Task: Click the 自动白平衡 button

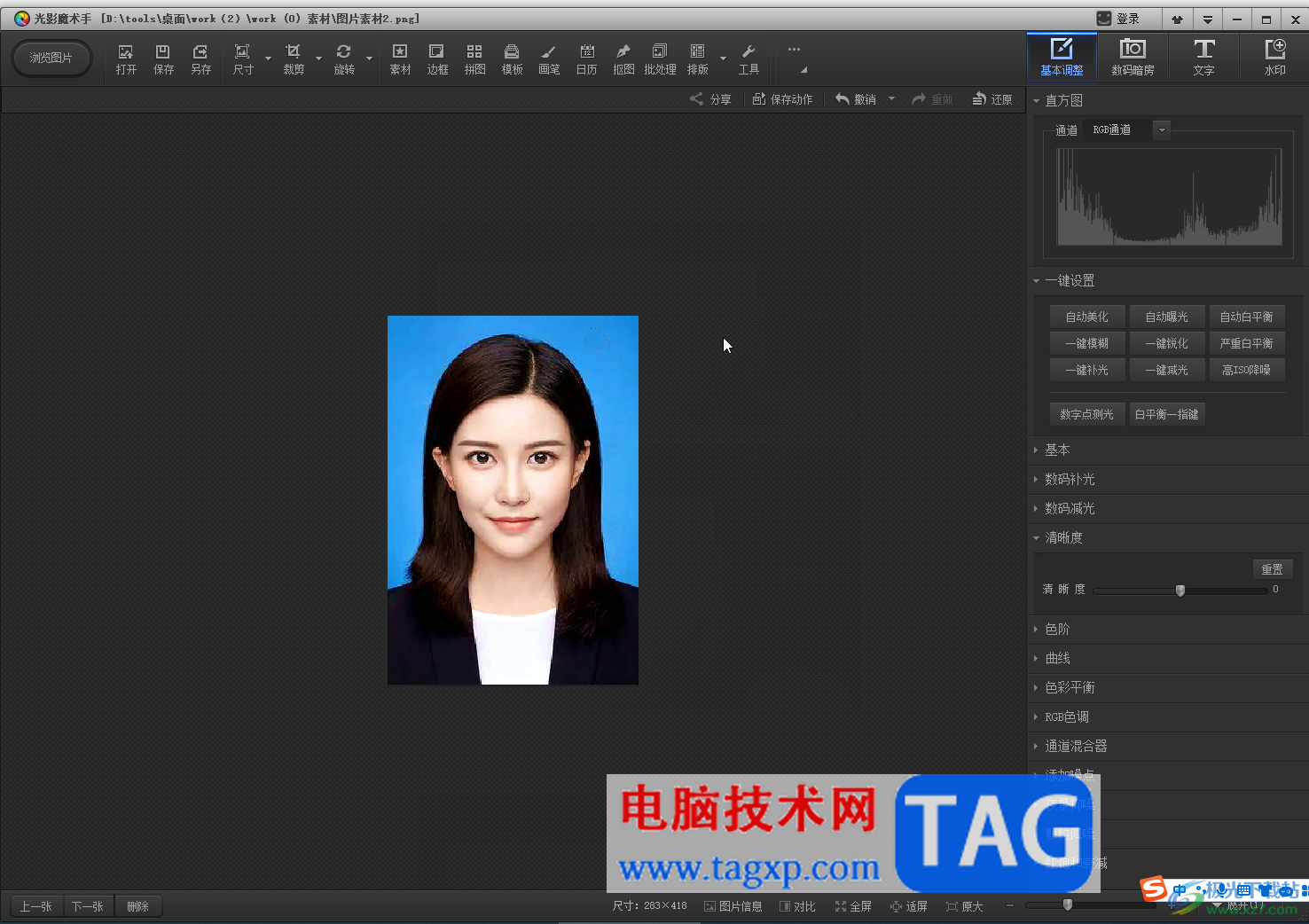Action: click(1247, 317)
